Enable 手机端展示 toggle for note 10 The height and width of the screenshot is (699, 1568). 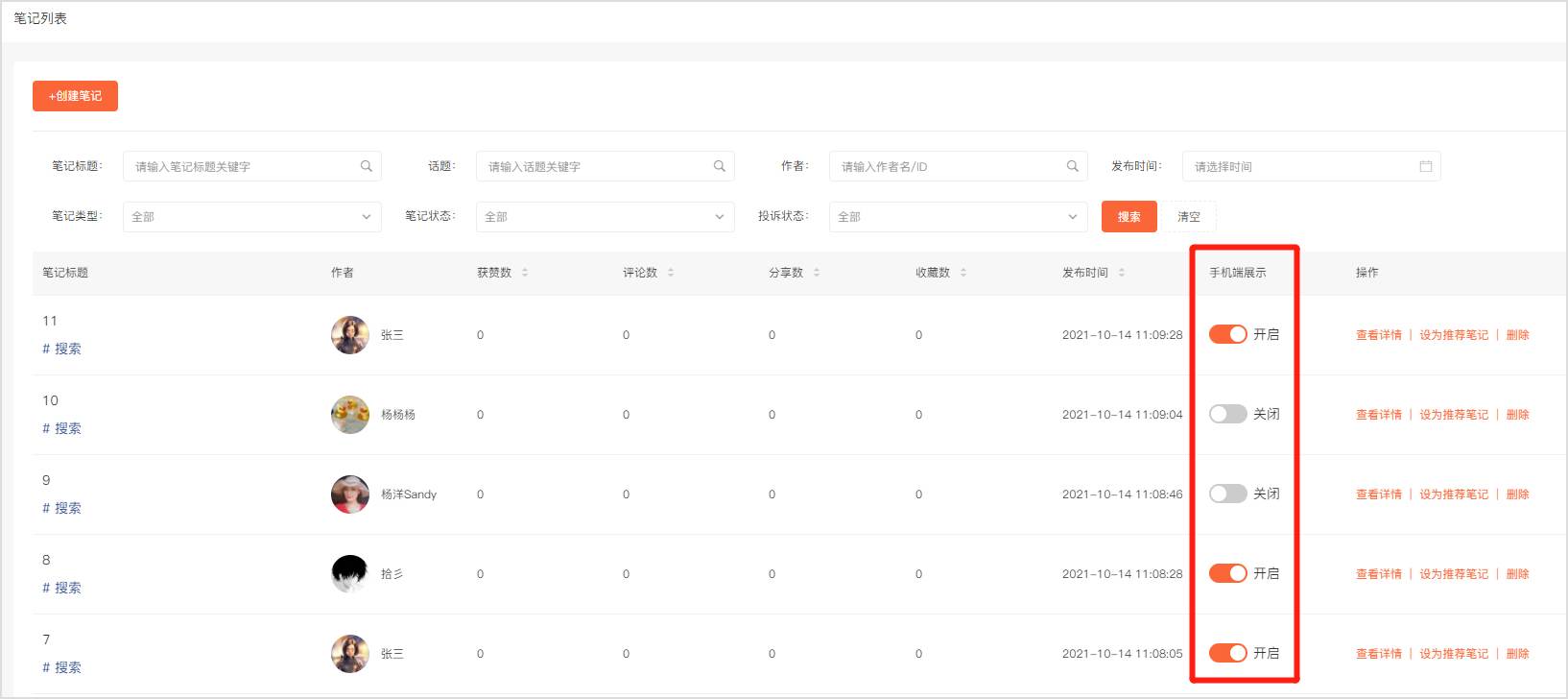pyautogui.click(x=1227, y=414)
